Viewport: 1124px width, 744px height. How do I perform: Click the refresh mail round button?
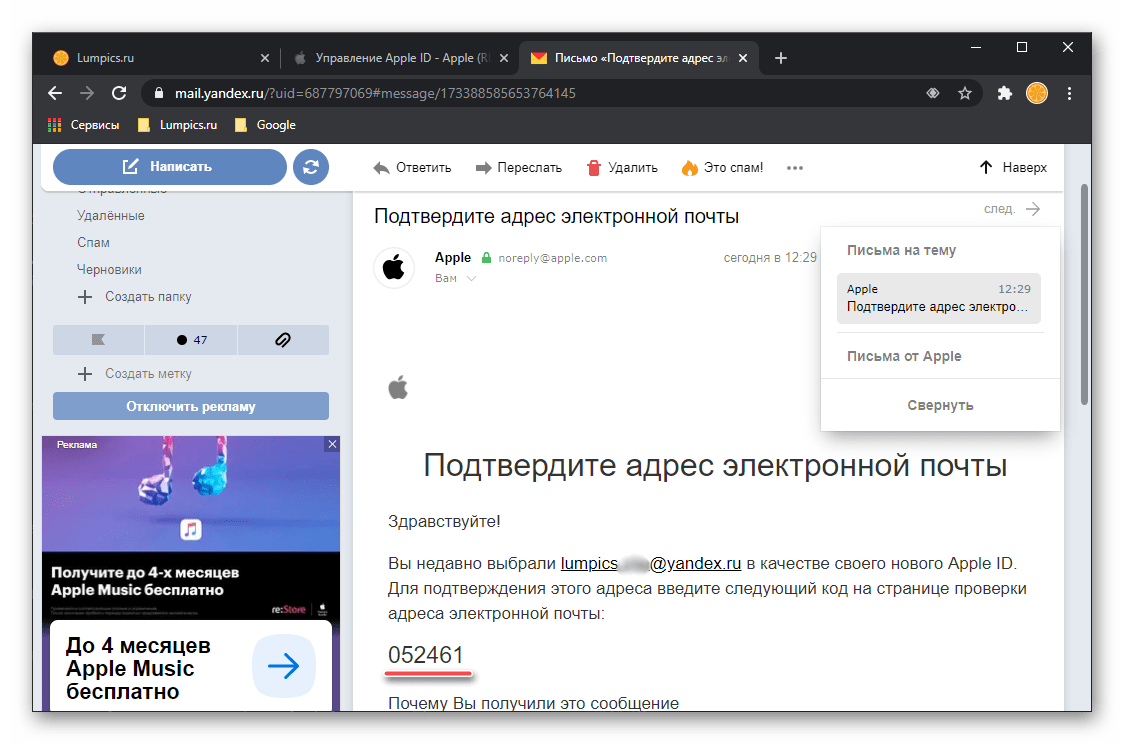(x=311, y=167)
